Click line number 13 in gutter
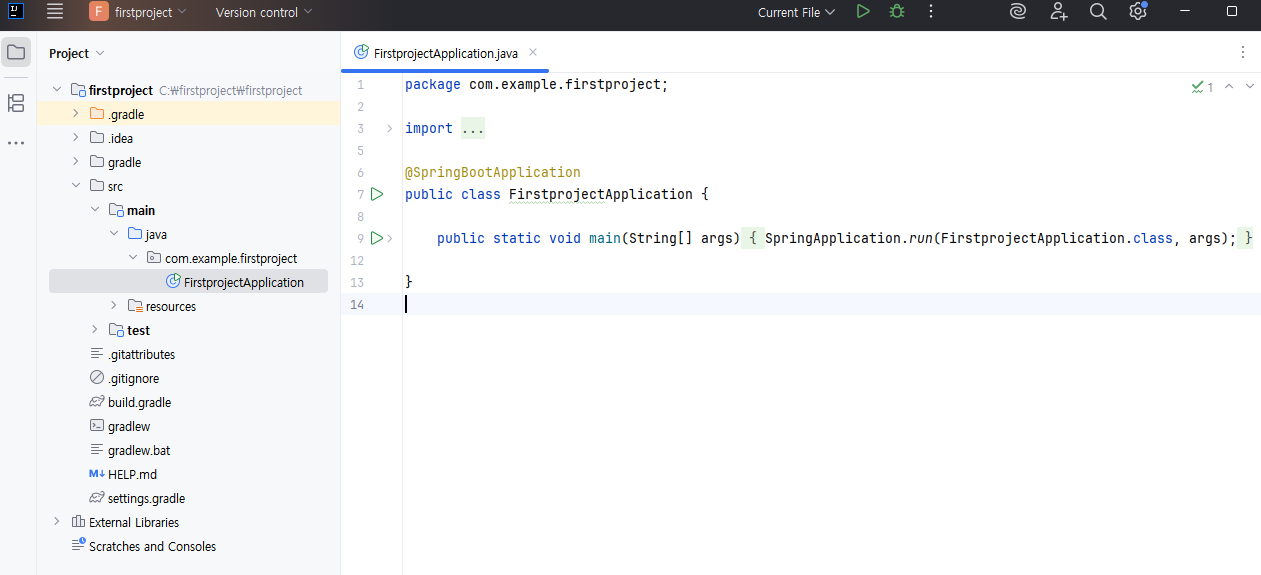Image resolution: width=1261 pixels, height=575 pixels. pos(358,282)
